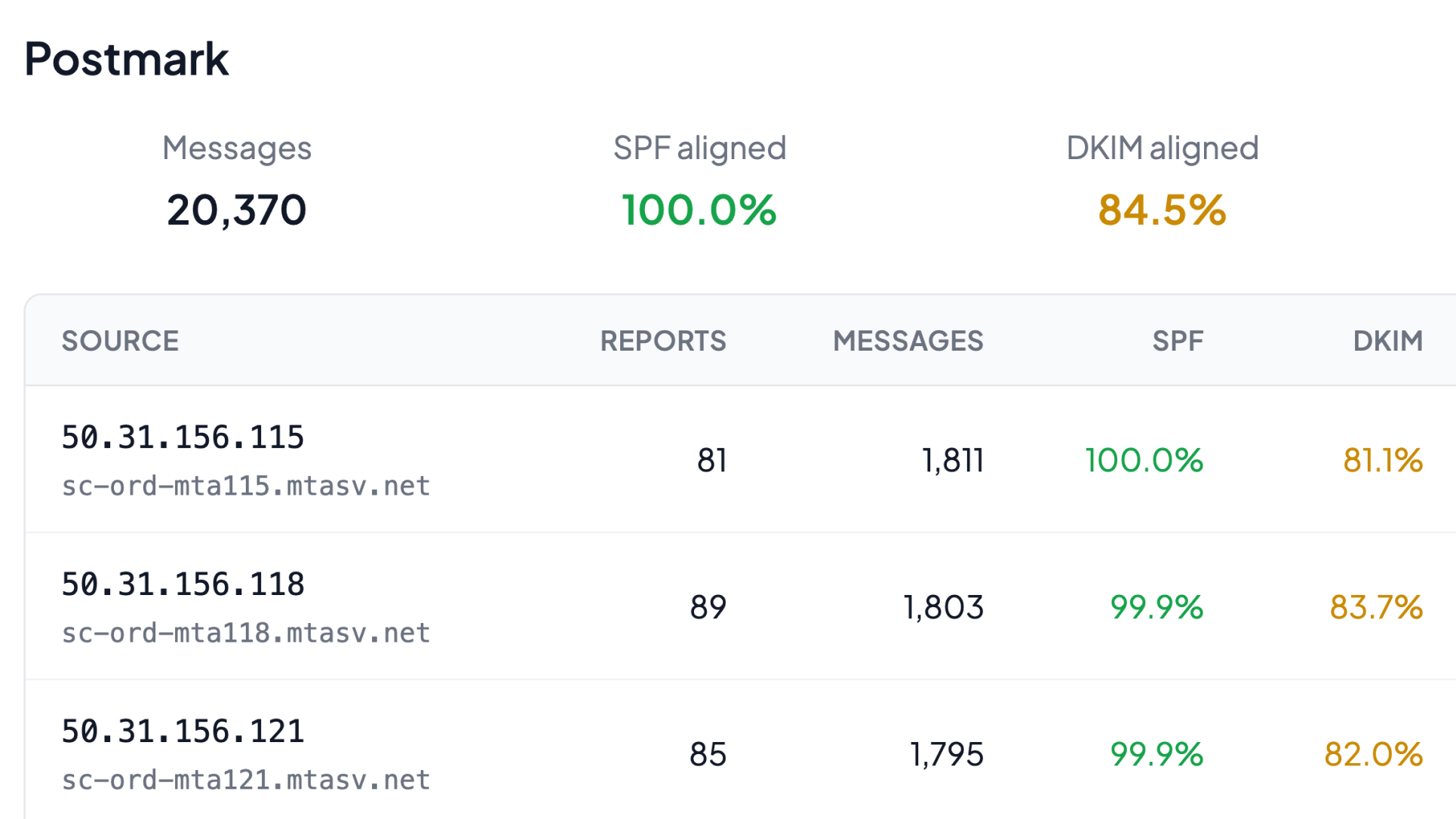Click the DKIM aligned 84.5% statistic

[1160, 209]
